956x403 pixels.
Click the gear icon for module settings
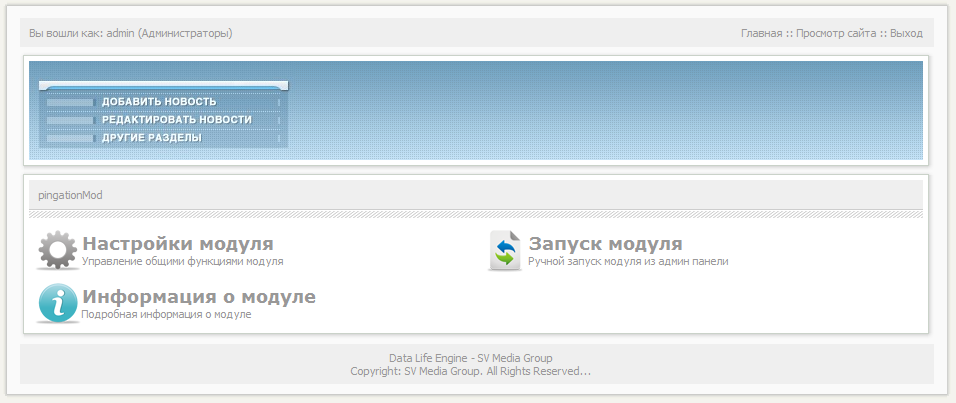click(57, 250)
